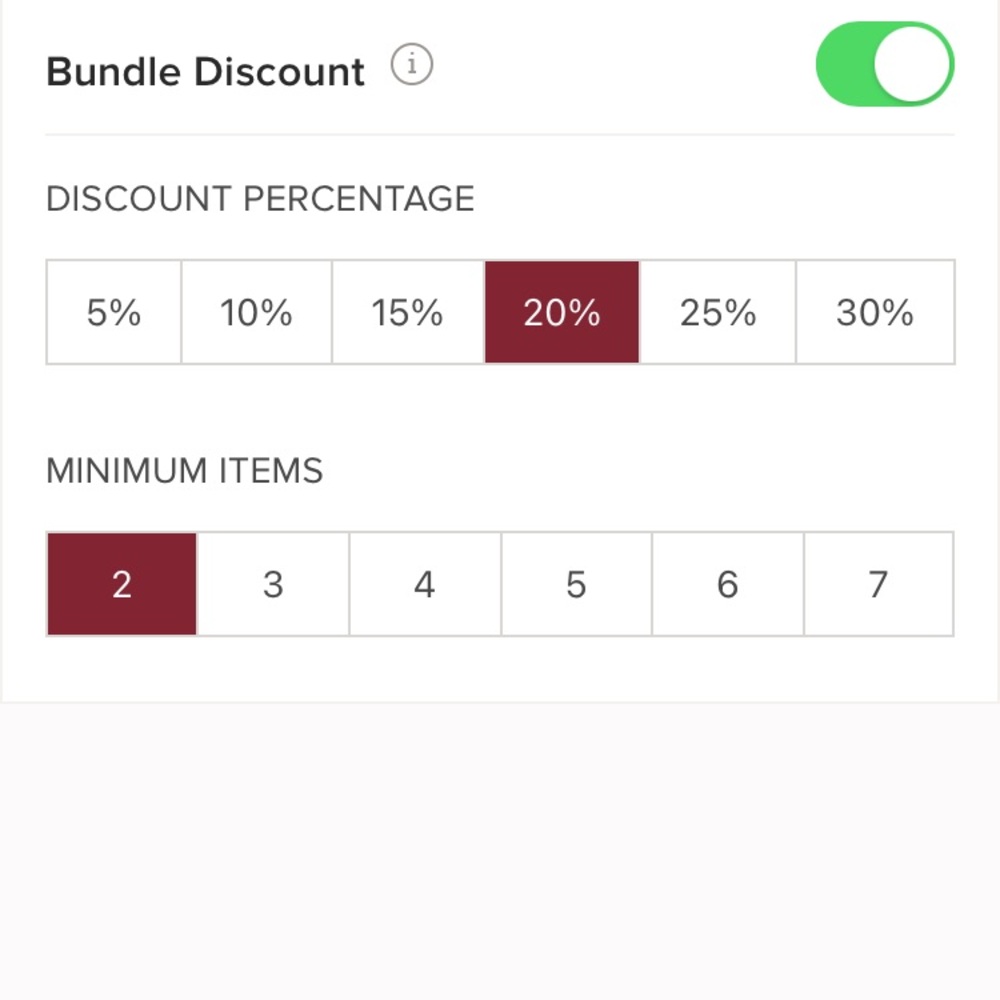The height and width of the screenshot is (1000, 1000).
Task: Pick 7 as the minimum items value
Action: click(879, 584)
